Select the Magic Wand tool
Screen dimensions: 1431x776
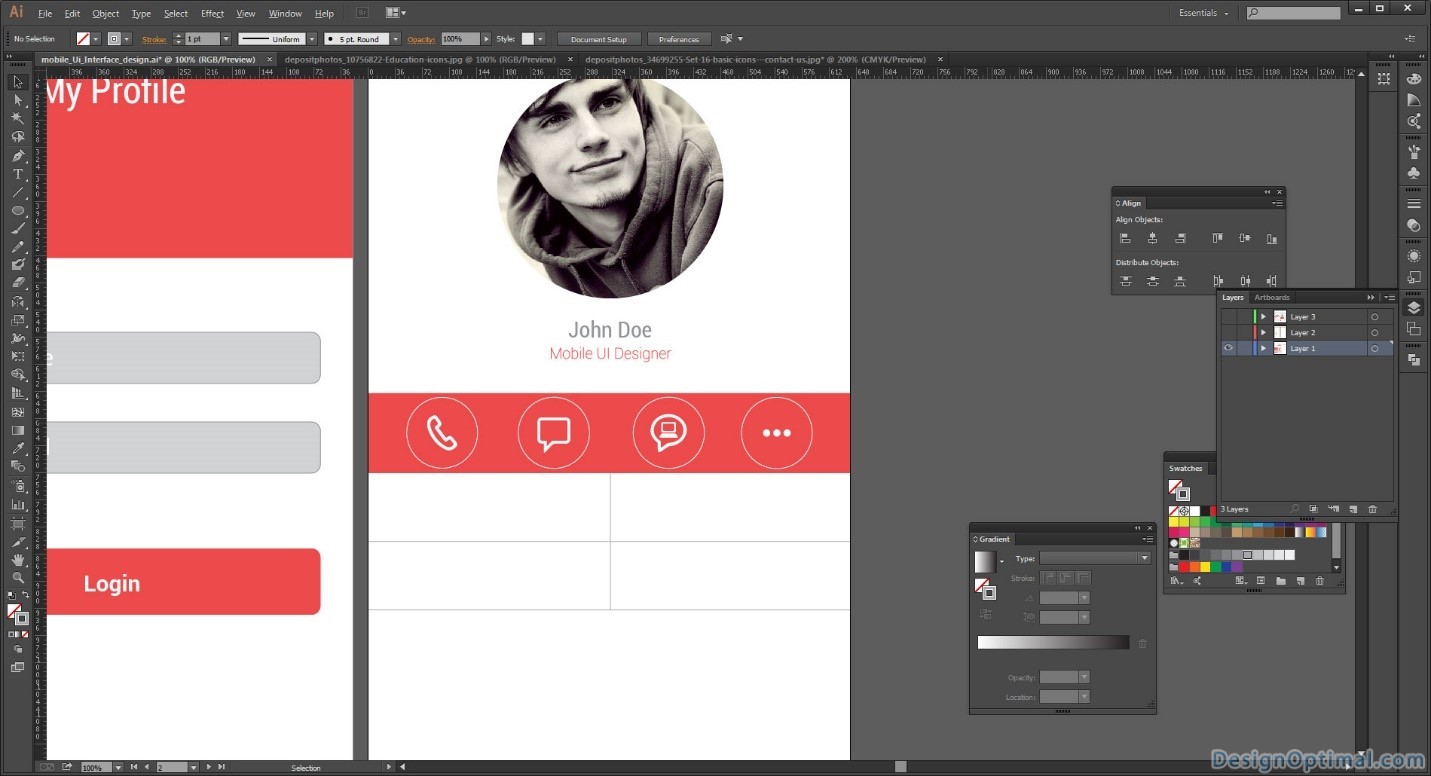pyautogui.click(x=17, y=118)
